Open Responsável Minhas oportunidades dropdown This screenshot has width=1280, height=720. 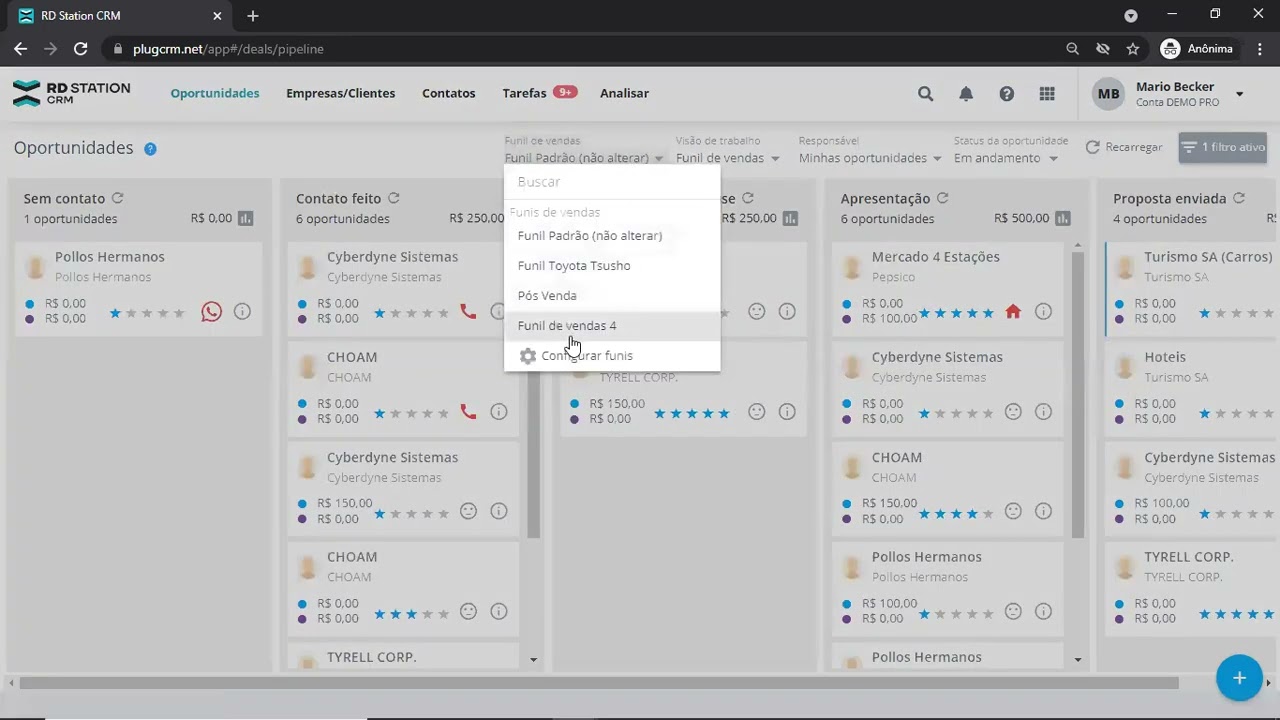point(870,158)
